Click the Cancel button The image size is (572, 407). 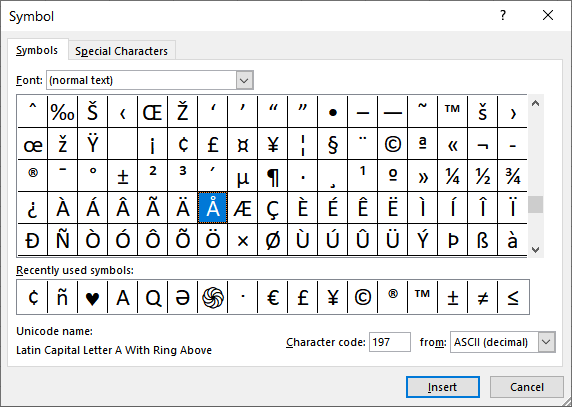point(527,387)
